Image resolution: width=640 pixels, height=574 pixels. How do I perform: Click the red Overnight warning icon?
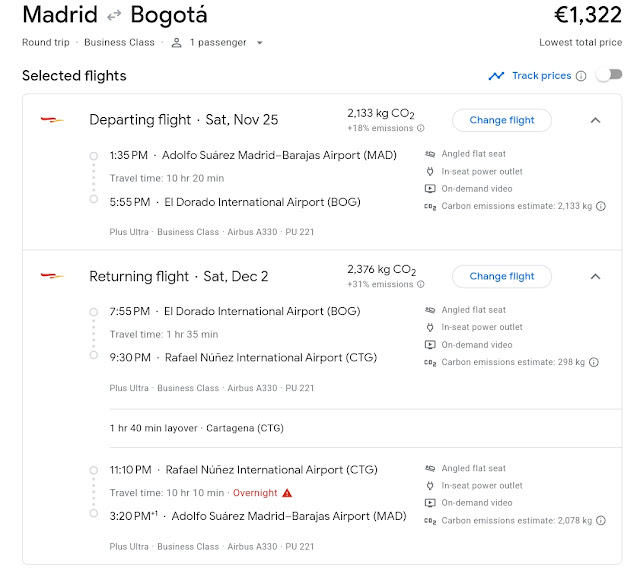coord(287,493)
